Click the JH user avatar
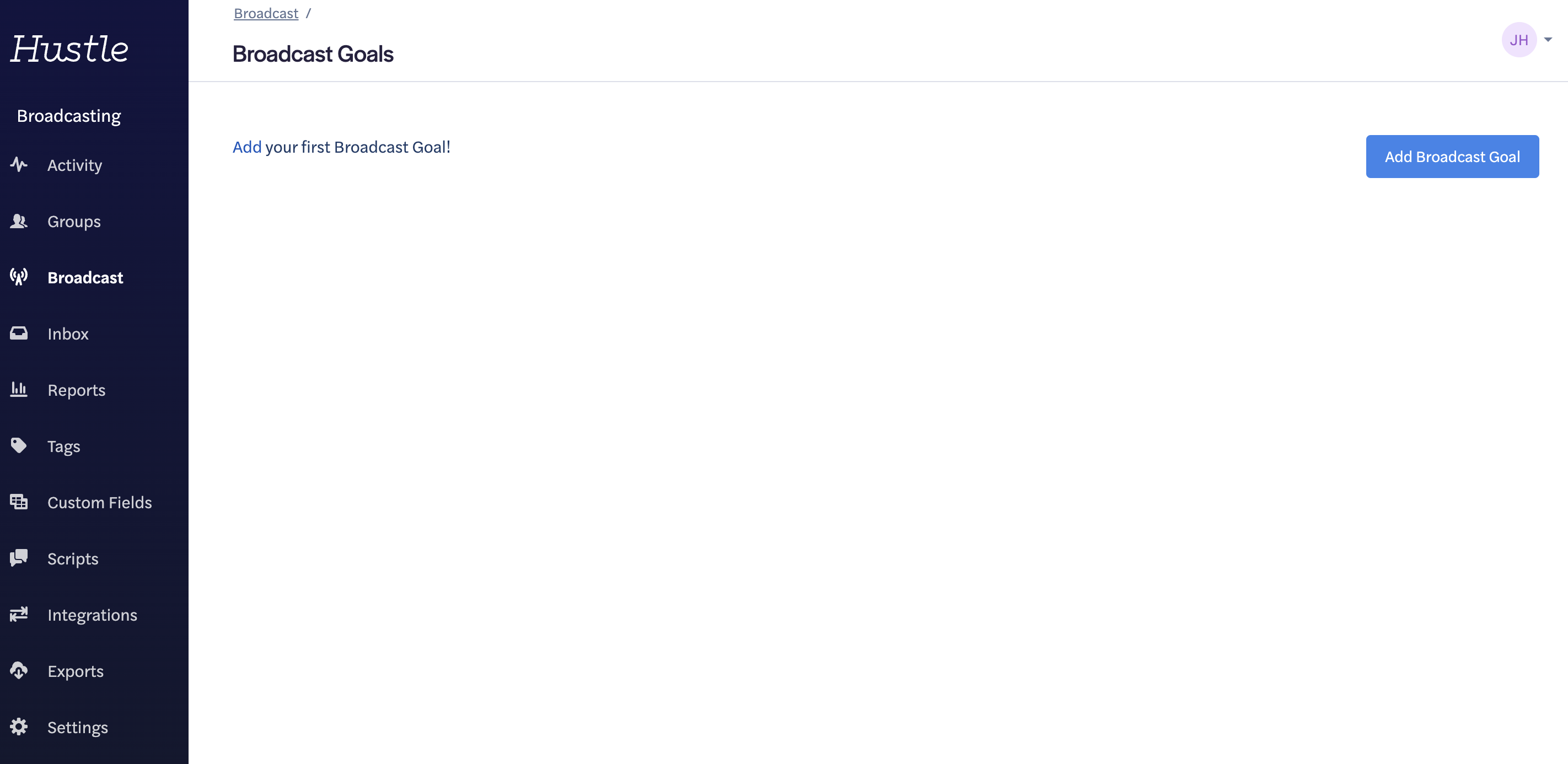This screenshot has width=1568, height=764. pos(1519,40)
